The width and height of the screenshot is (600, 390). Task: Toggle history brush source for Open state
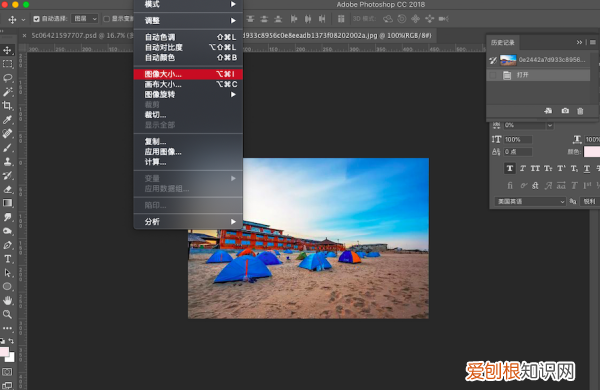point(493,75)
